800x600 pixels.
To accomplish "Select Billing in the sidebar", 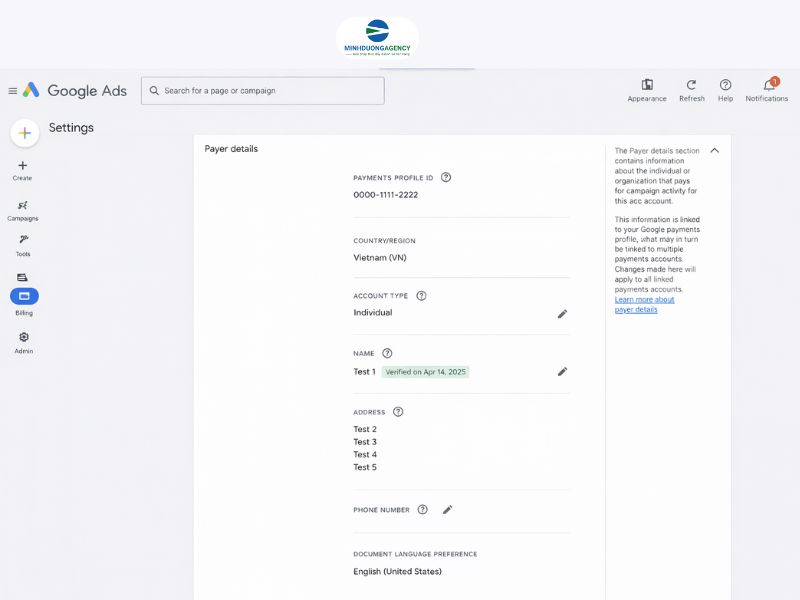I will (24, 296).
